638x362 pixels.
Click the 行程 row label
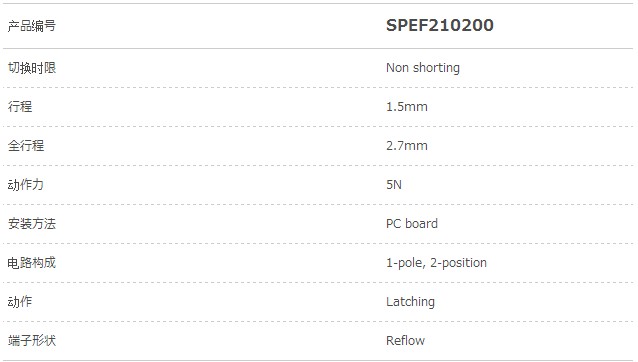[x=20, y=107]
